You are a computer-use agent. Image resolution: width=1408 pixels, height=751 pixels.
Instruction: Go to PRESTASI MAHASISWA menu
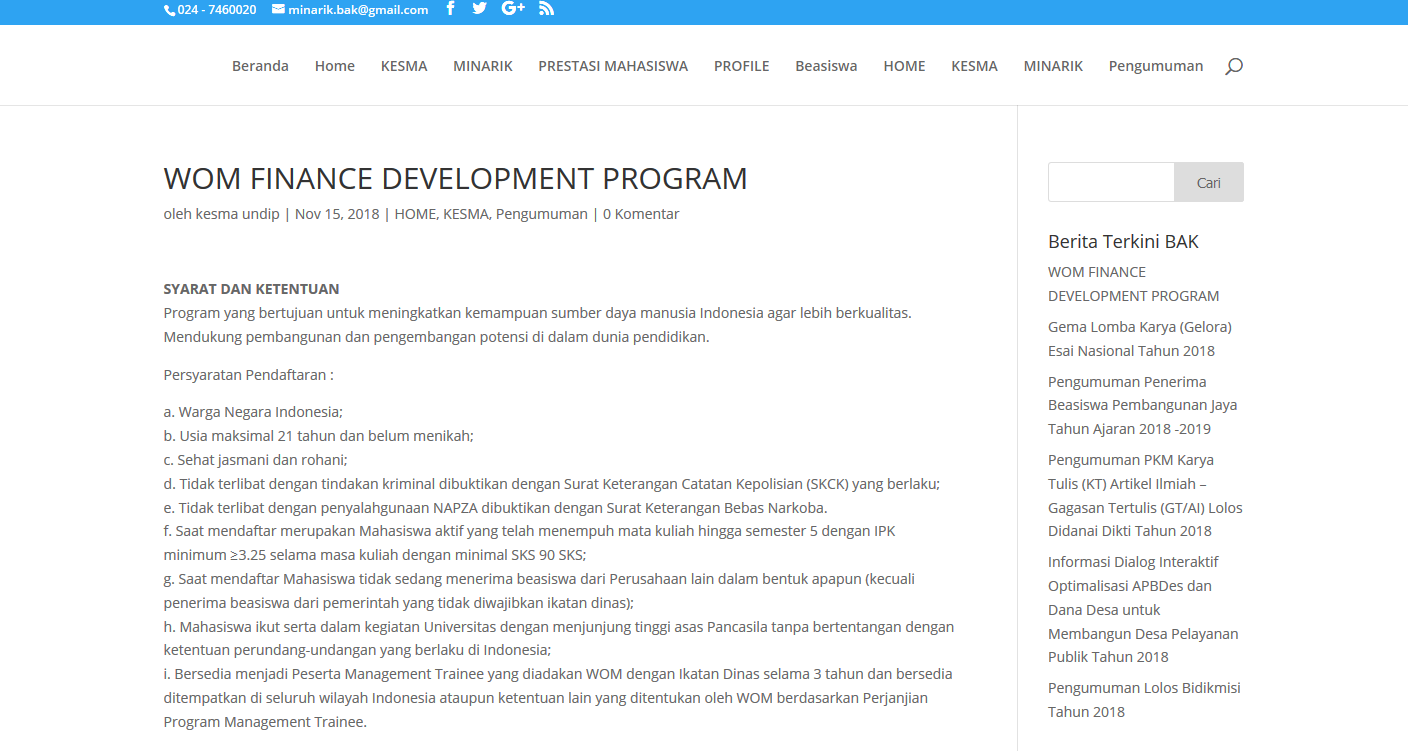[613, 66]
